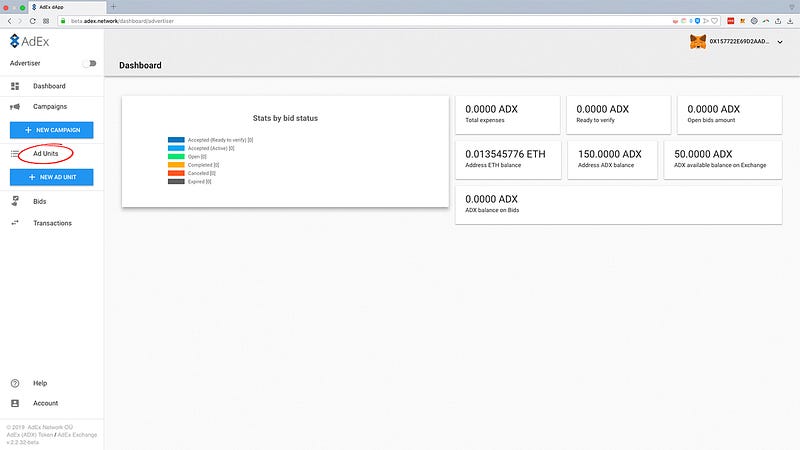
Task: Open a new browser tab with plus
Action: [x=113, y=7]
